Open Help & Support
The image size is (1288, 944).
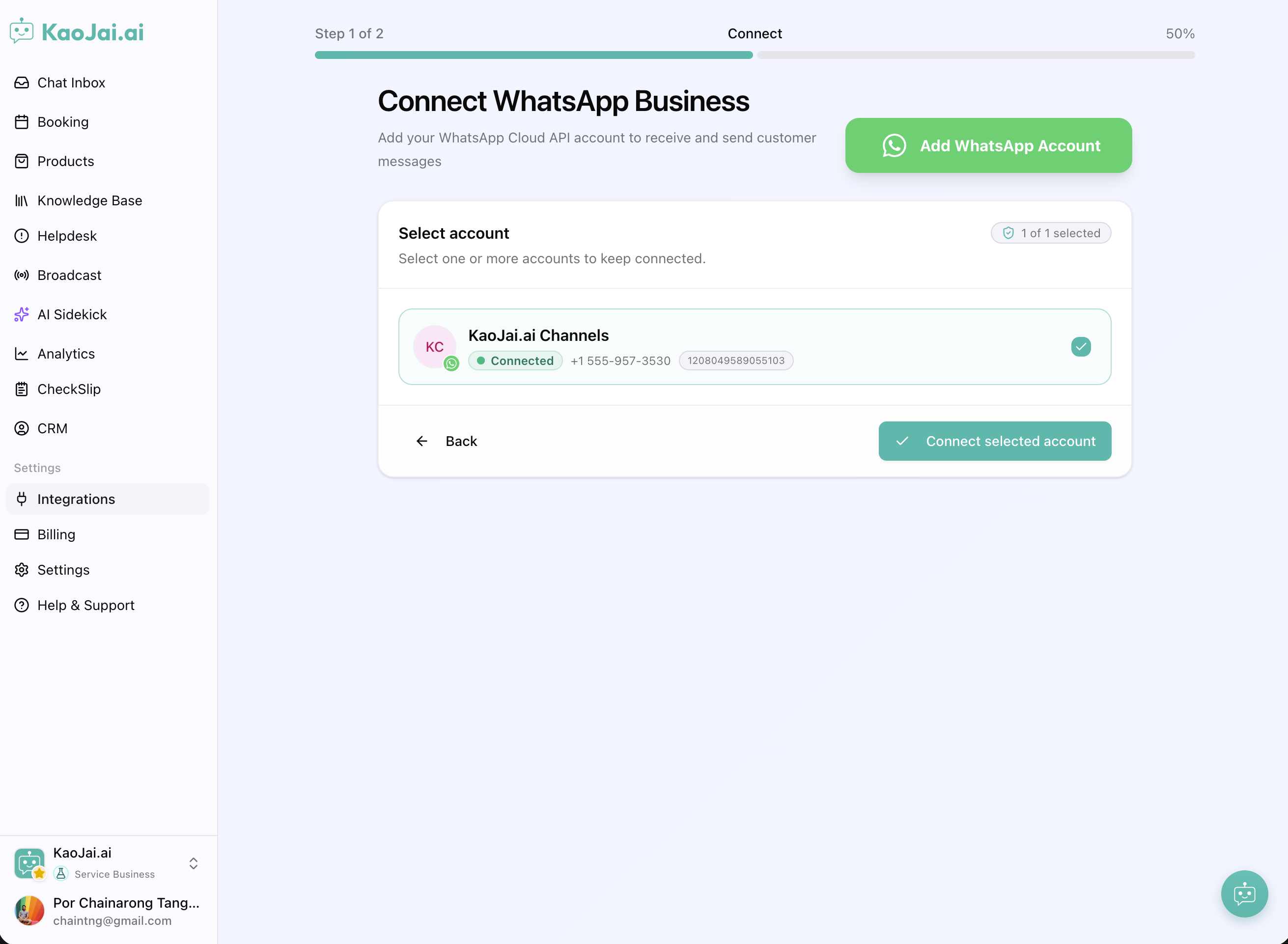108,606
